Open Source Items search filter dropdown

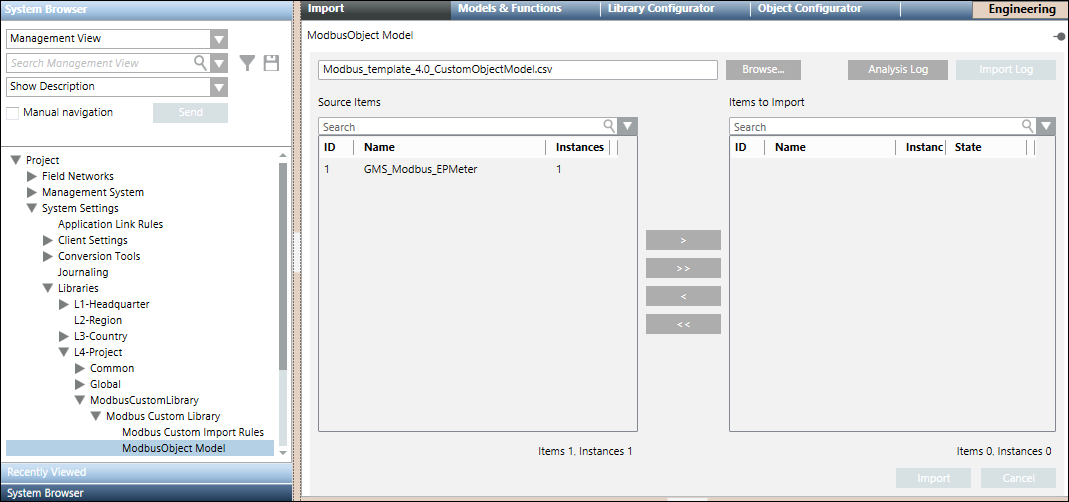(627, 127)
